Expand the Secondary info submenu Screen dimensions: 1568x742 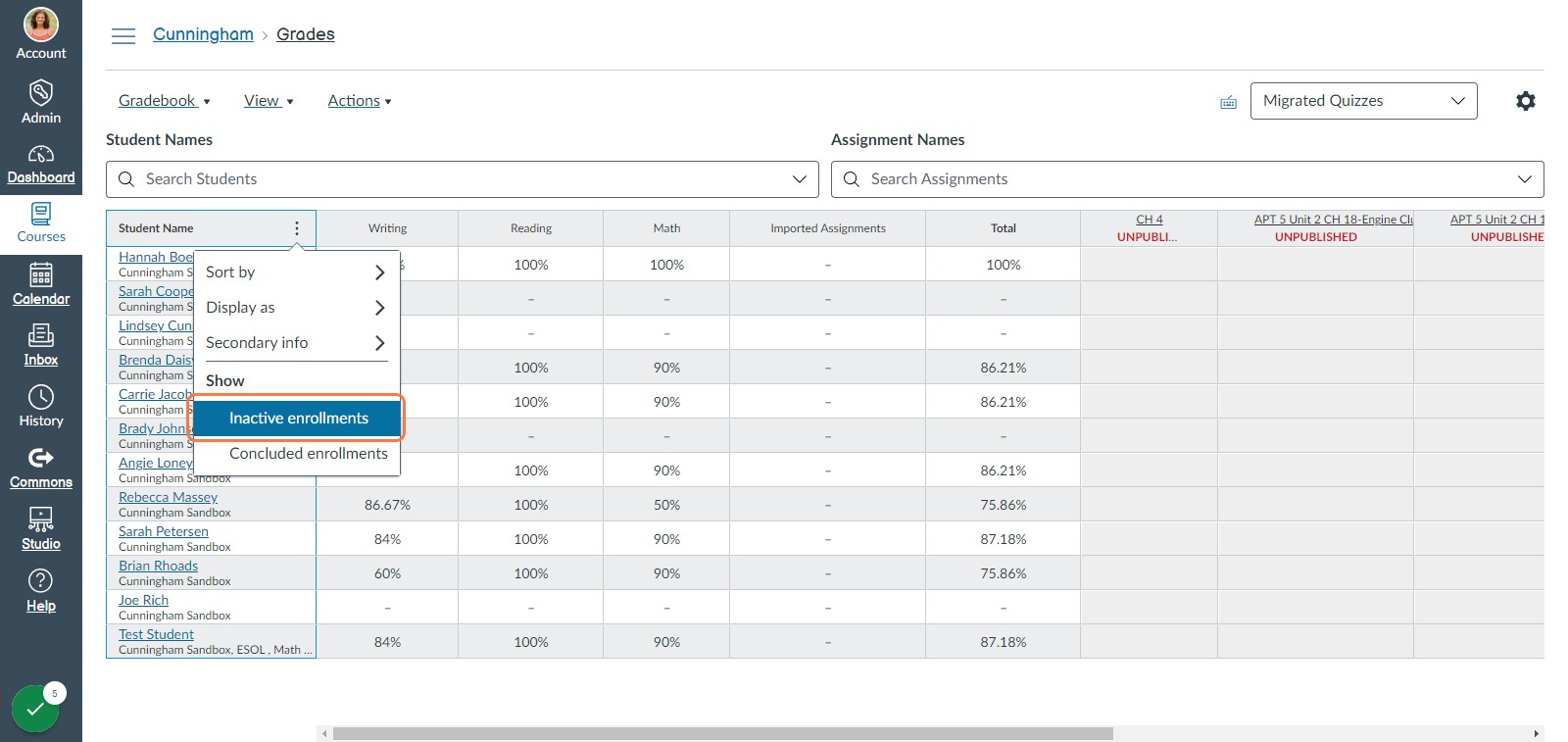point(297,343)
